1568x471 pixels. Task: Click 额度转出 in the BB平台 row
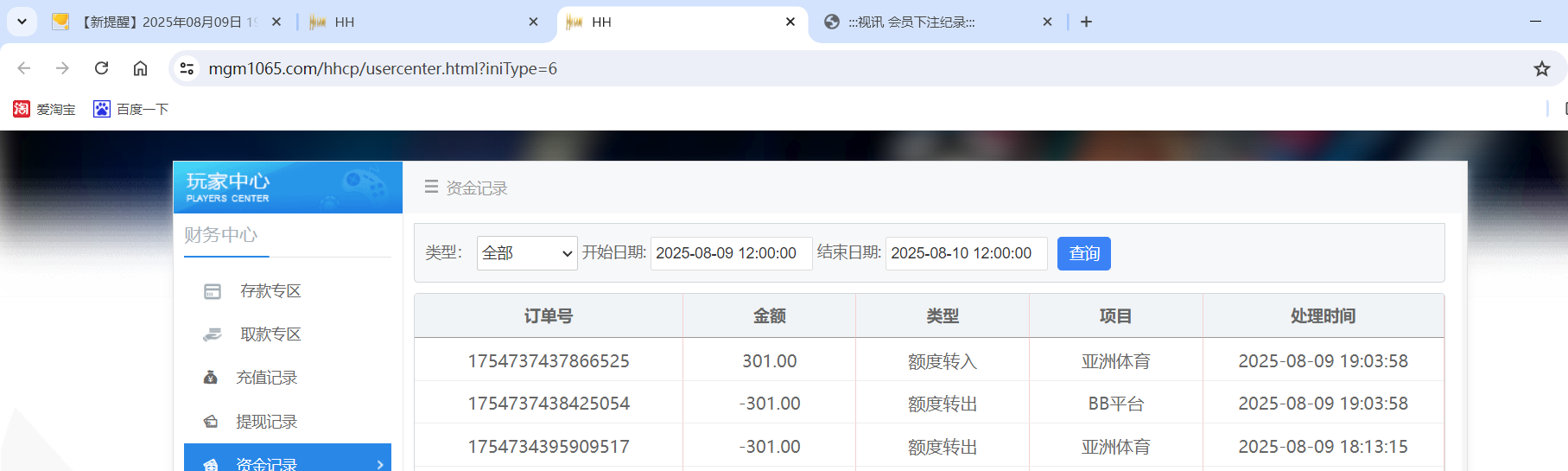(943, 404)
